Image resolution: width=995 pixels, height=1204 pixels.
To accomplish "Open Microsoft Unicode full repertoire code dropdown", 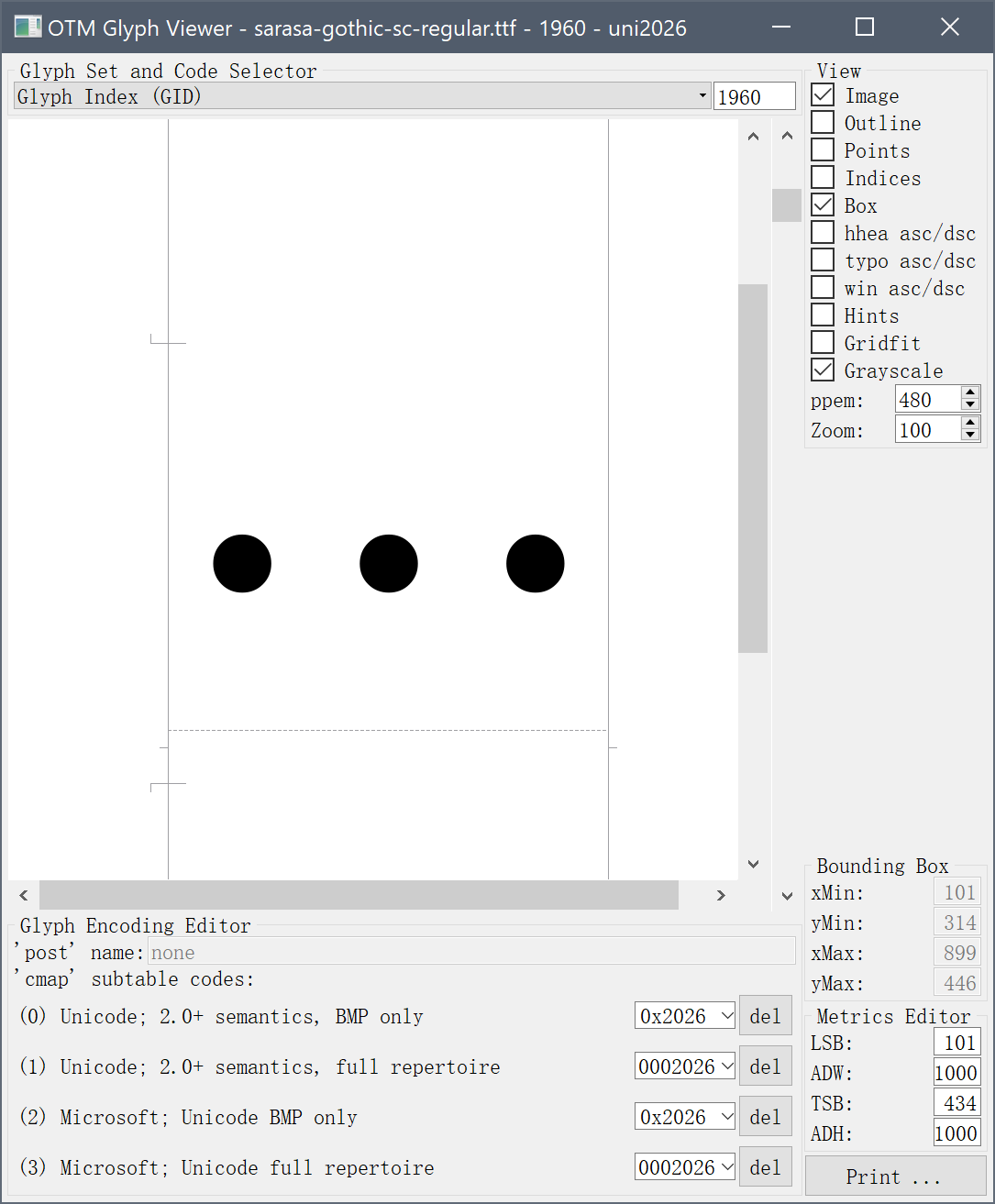I will (x=685, y=1167).
